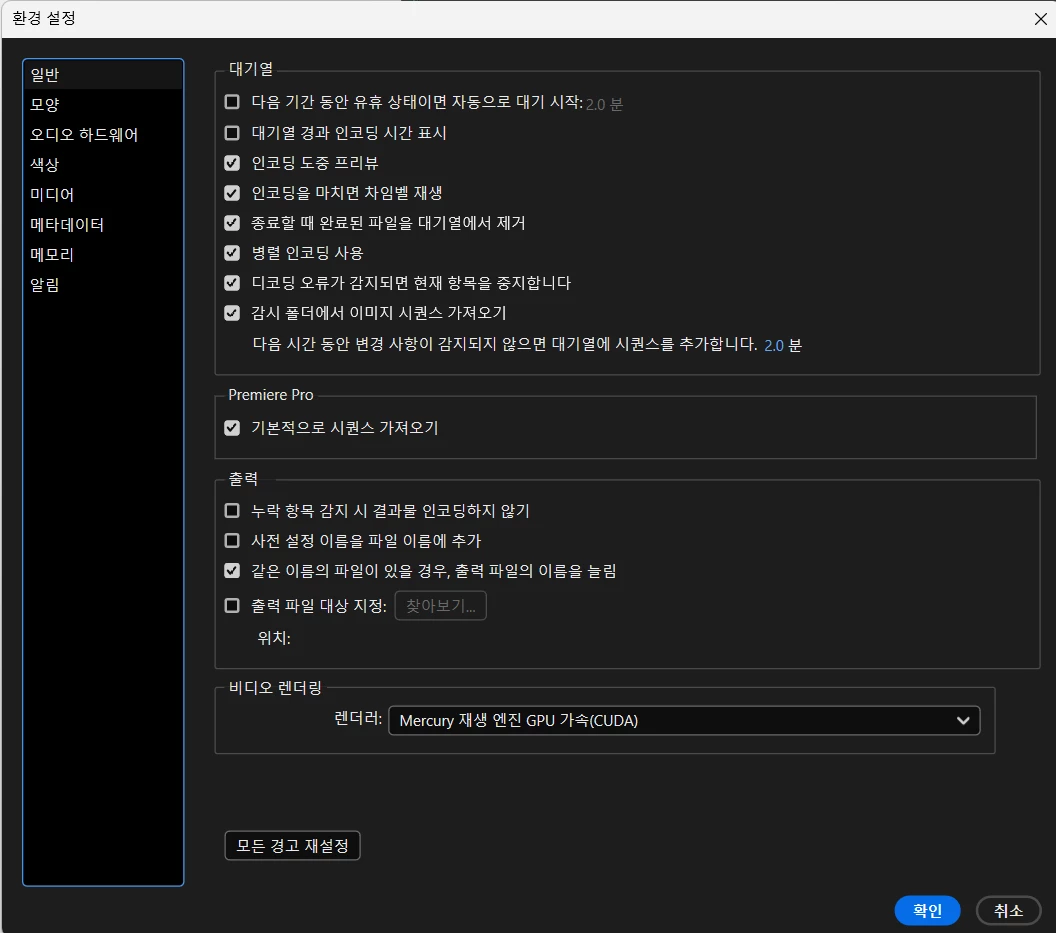The width and height of the screenshot is (1056, 933).
Task: Open the 메모리 preferences category
Action: [x=102, y=255]
